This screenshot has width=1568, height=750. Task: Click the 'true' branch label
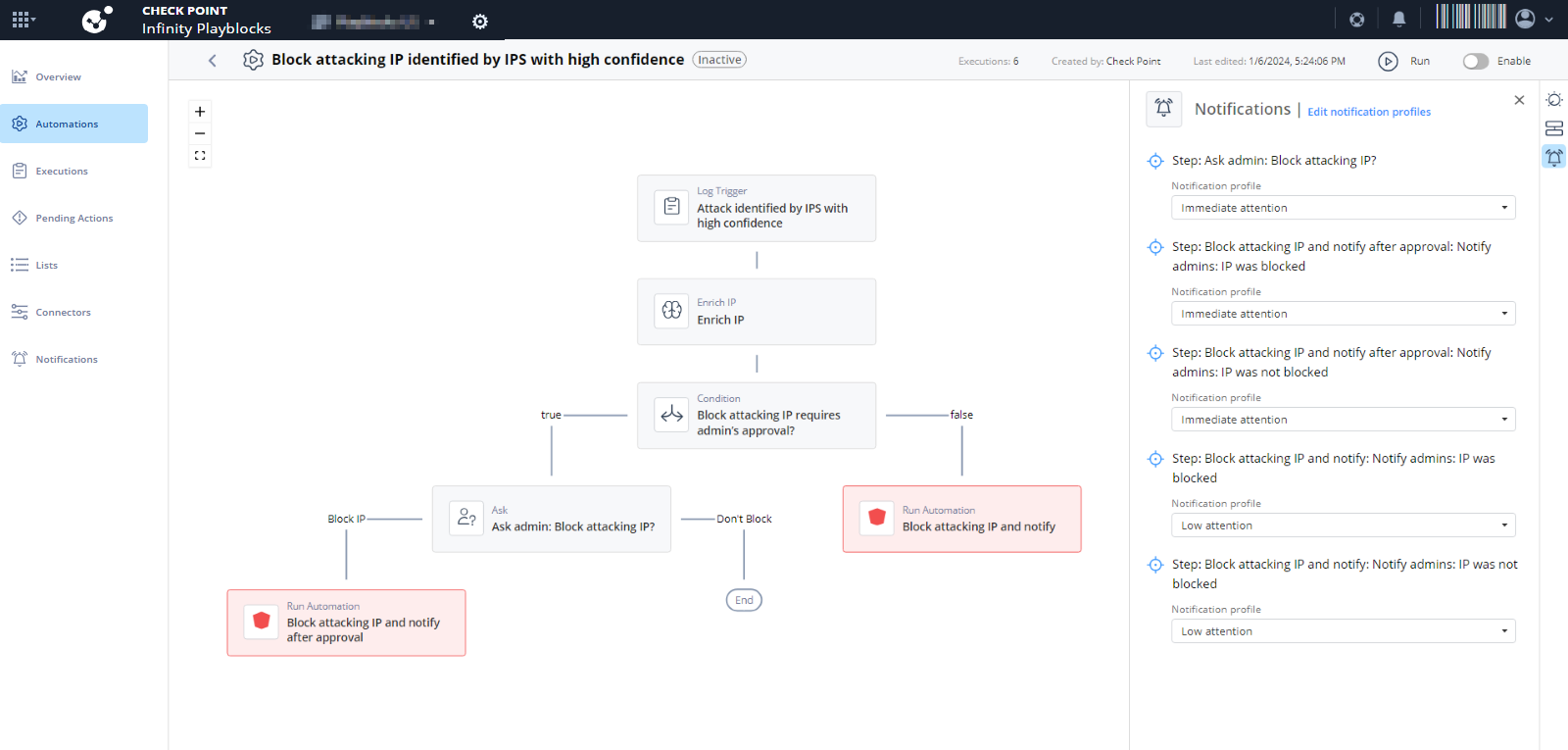tap(551, 415)
